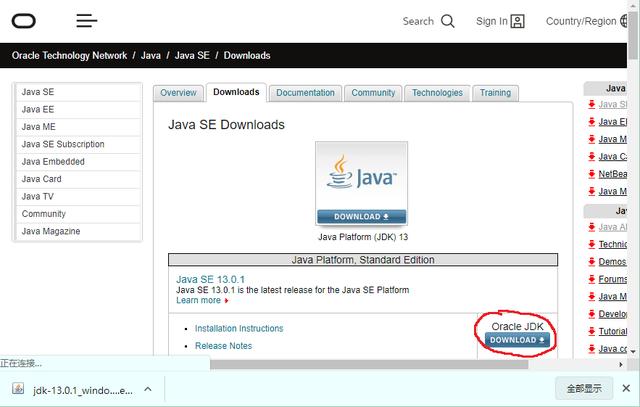The height and width of the screenshot is (407, 640).
Task: Click the red download arrow beside Forums
Action: 591,280
